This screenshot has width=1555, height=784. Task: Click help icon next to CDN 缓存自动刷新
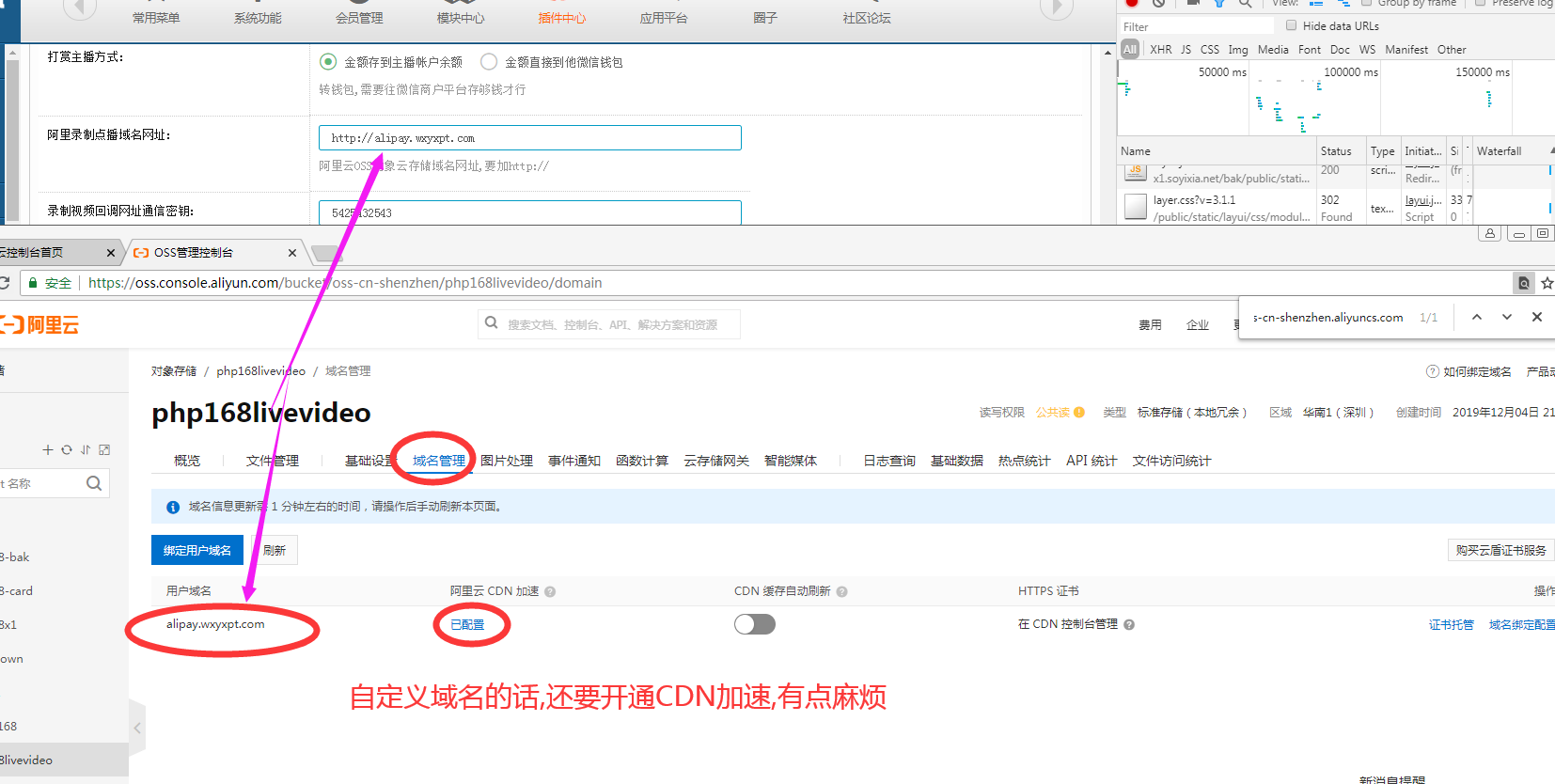click(841, 592)
